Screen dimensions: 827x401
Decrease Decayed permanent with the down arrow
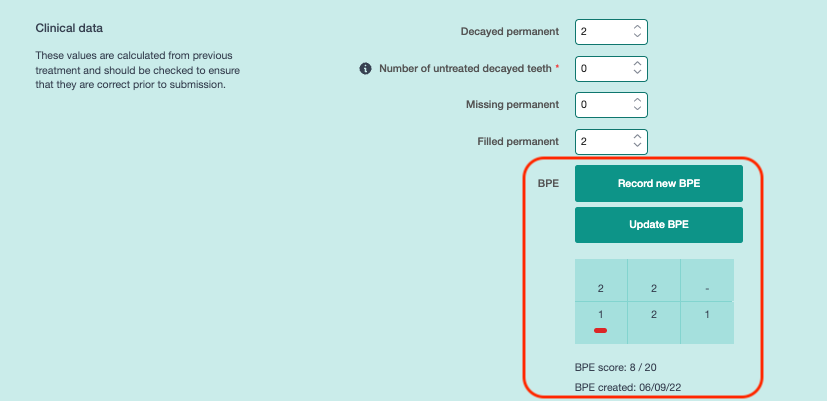637,38
